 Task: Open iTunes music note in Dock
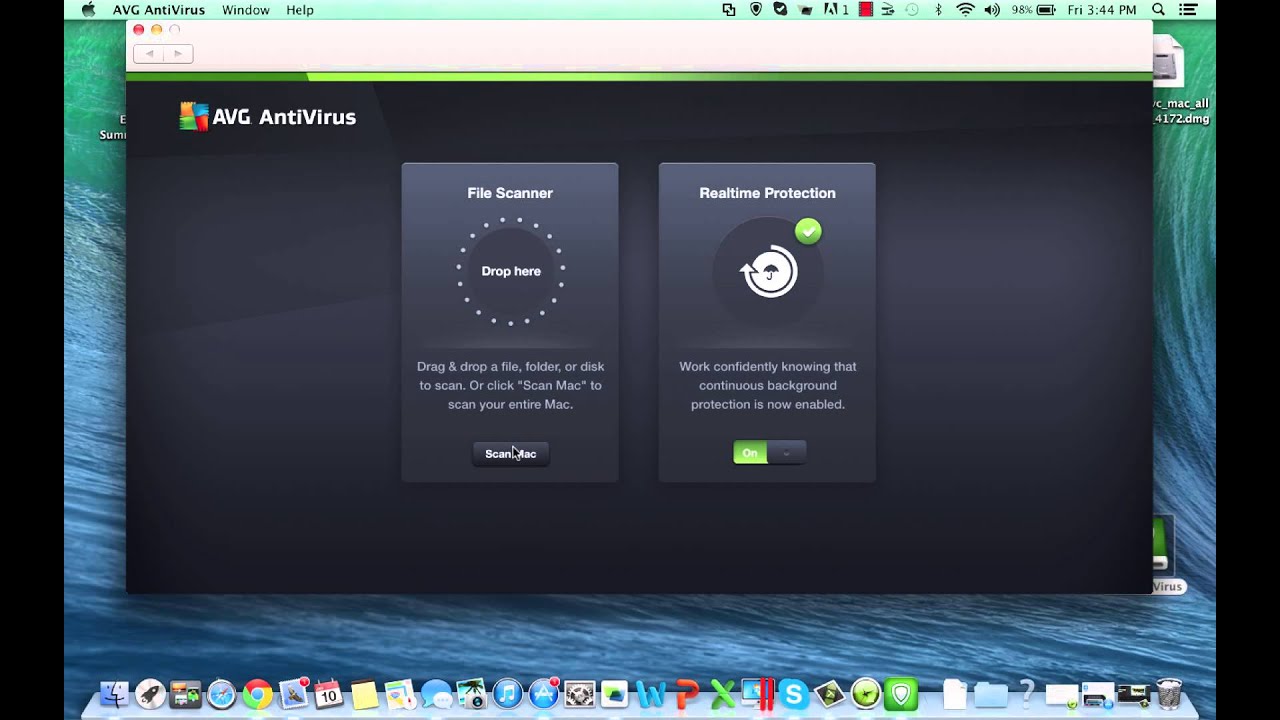(x=508, y=694)
